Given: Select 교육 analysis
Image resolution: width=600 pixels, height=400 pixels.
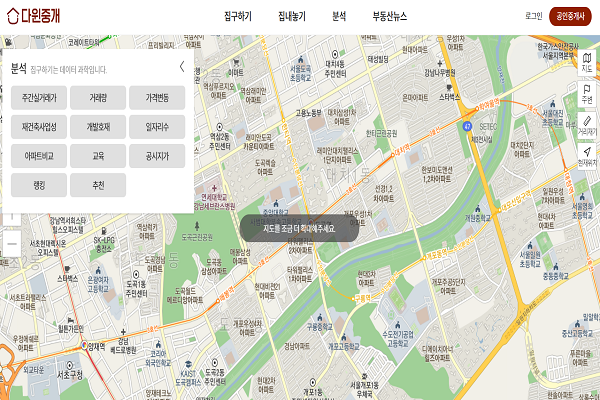Looking at the screenshot, I should click(98, 156).
